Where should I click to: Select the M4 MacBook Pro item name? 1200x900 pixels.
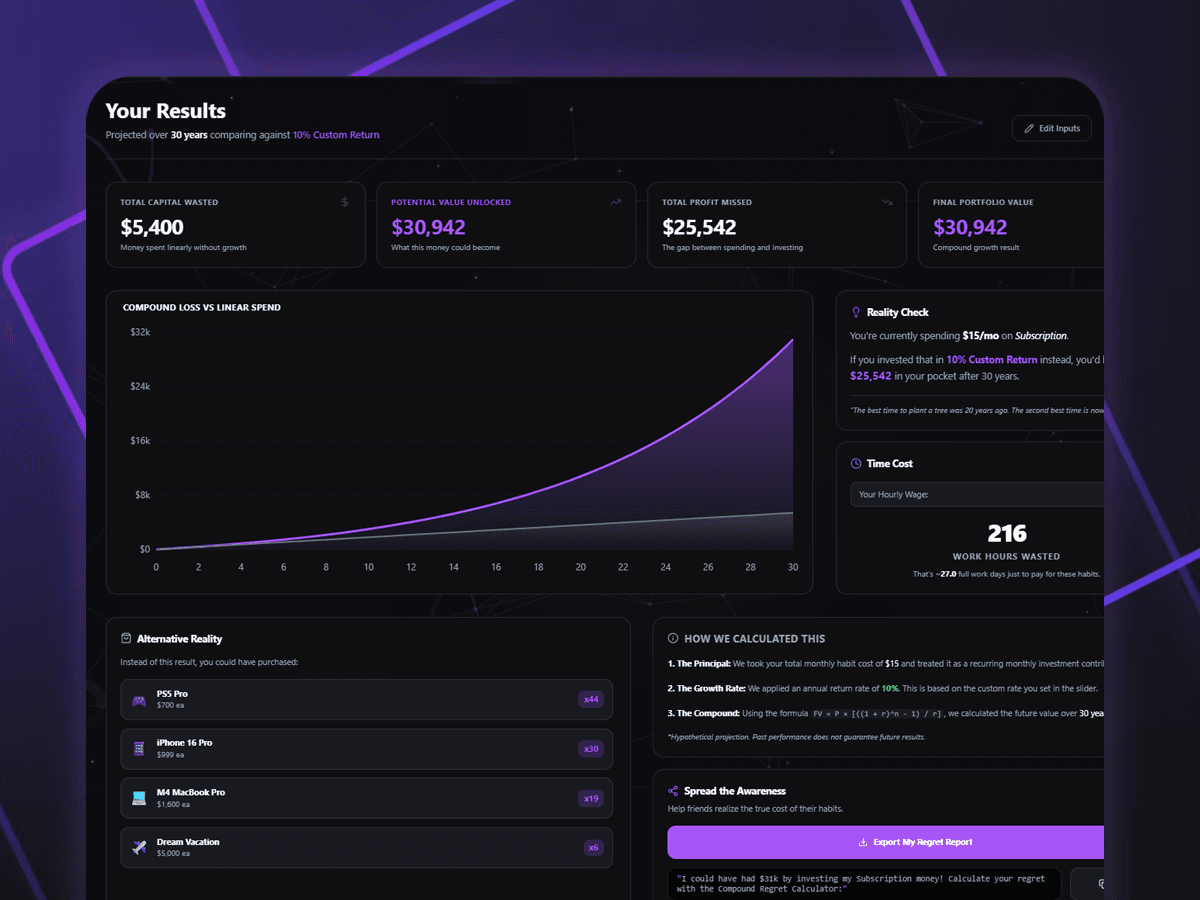191,792
